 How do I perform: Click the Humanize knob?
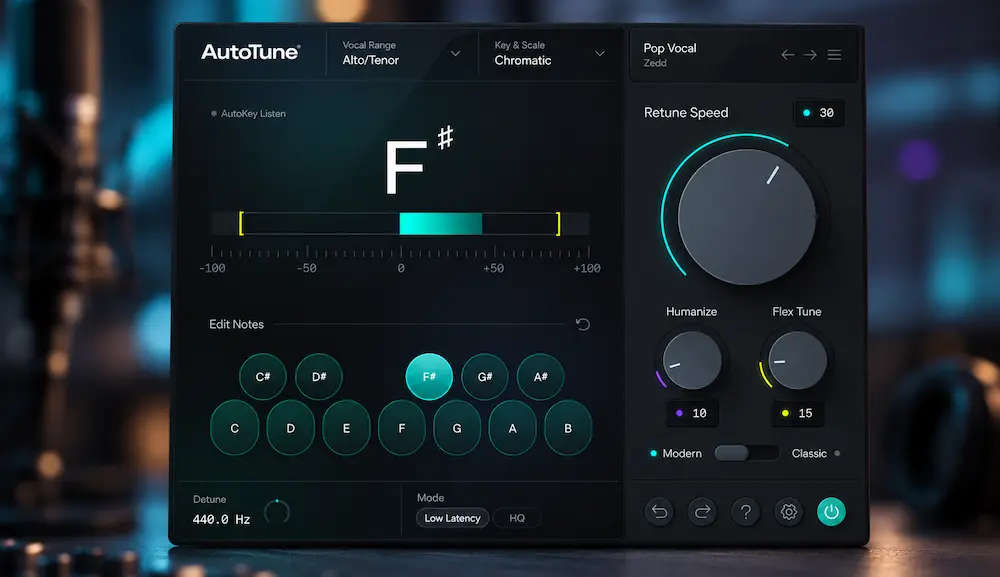[x=692, y=360]
